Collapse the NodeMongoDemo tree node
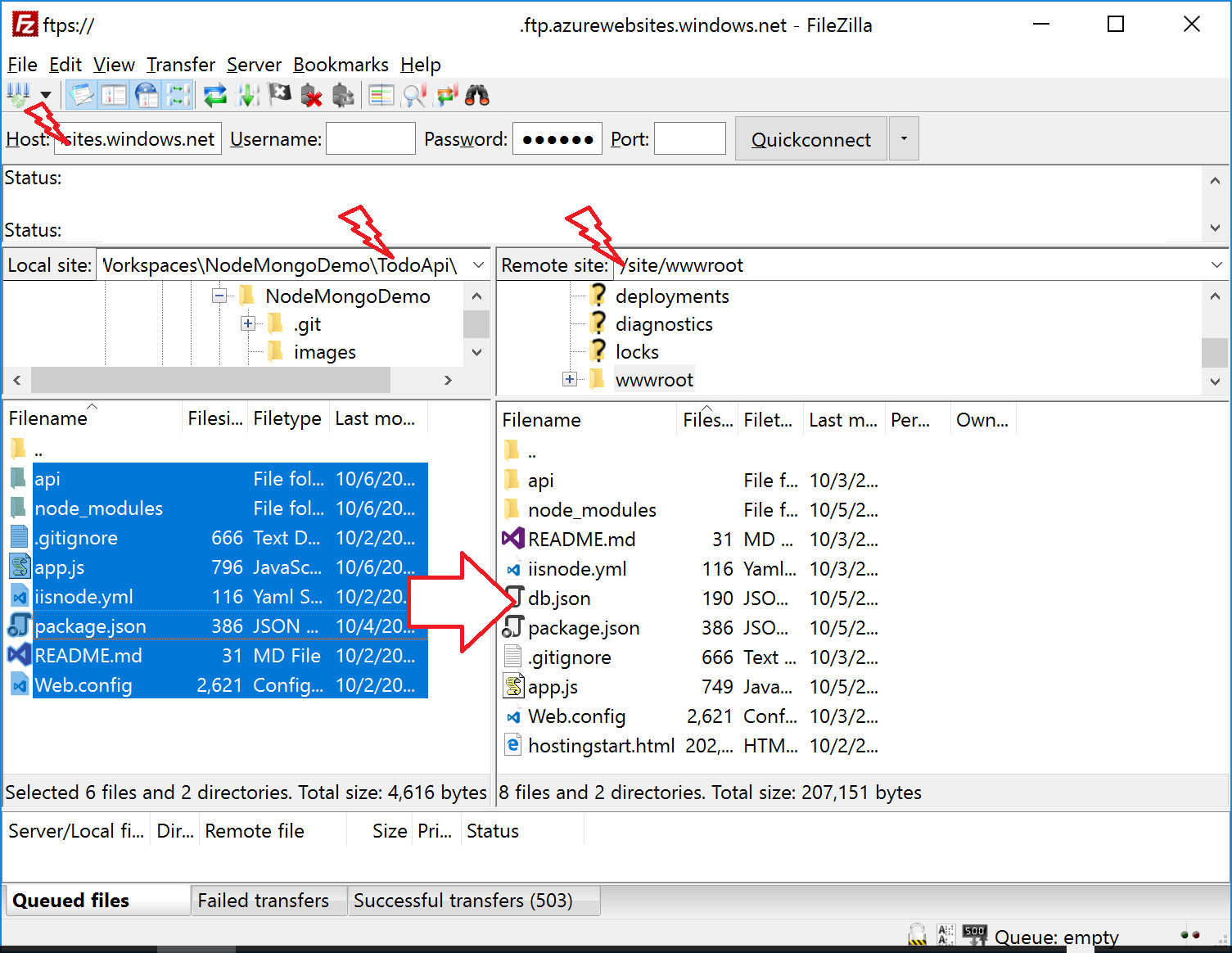The height and width of the screenshot is (953, 1232). (219, 296)
